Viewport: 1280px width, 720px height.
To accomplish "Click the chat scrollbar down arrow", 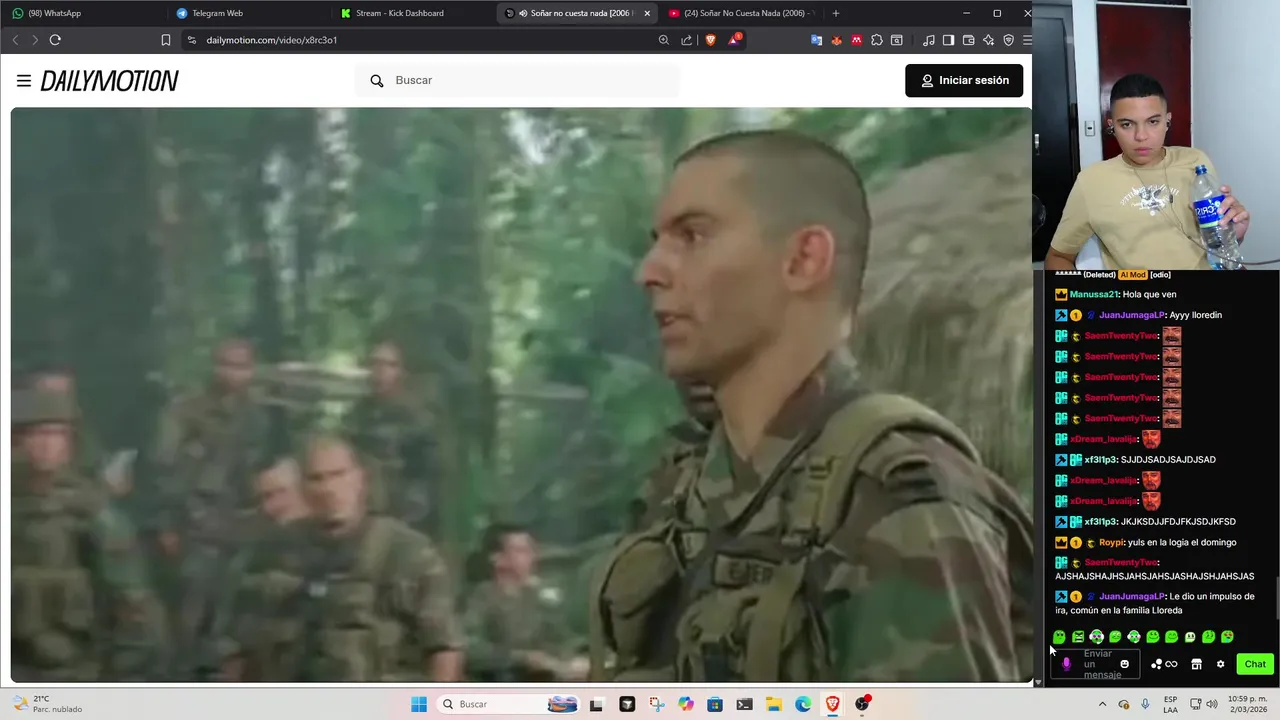I will pyautogui.click(x=1038, y=682).
